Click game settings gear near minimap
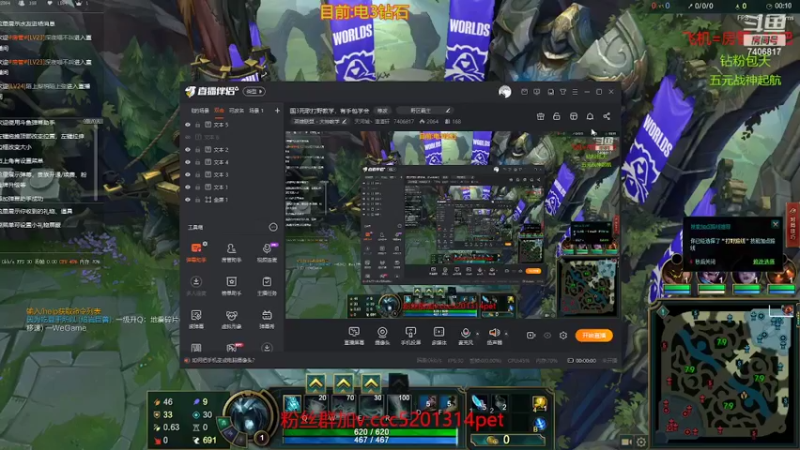This screenshot has height=450, width=800. 641,442
